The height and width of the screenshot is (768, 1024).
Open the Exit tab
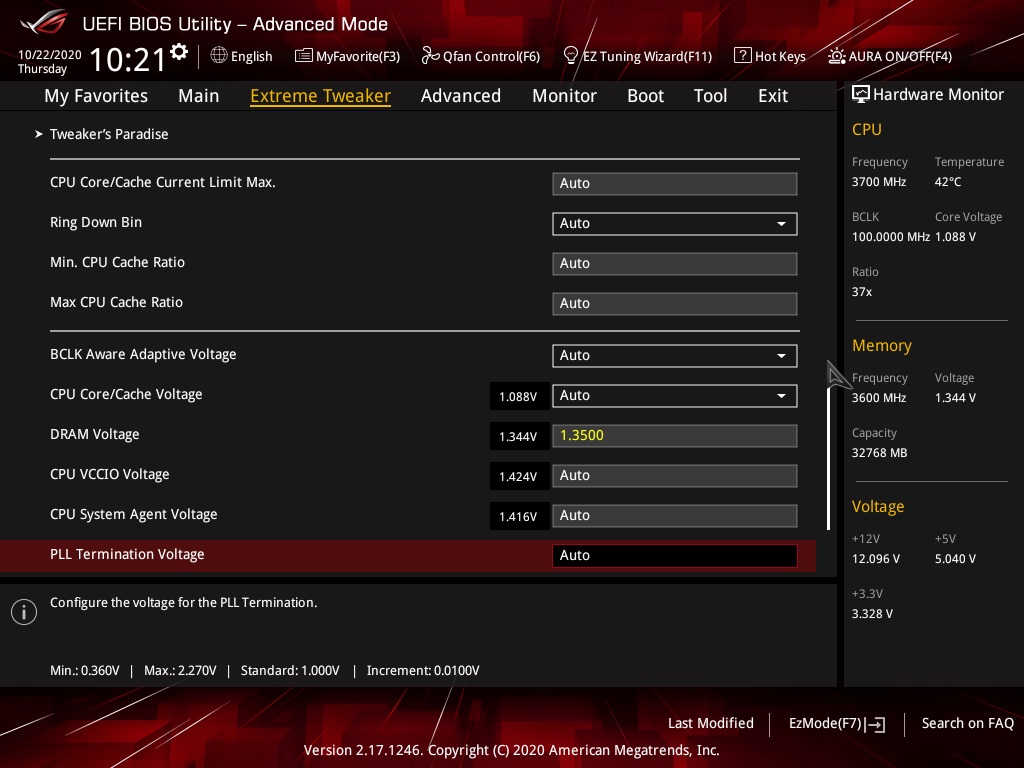tap(773, 96)
